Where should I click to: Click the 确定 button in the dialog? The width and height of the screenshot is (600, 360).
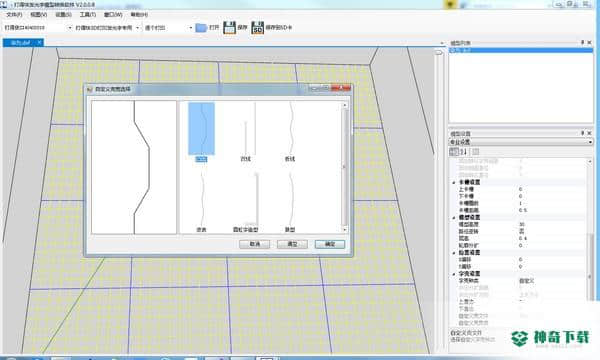330,244
